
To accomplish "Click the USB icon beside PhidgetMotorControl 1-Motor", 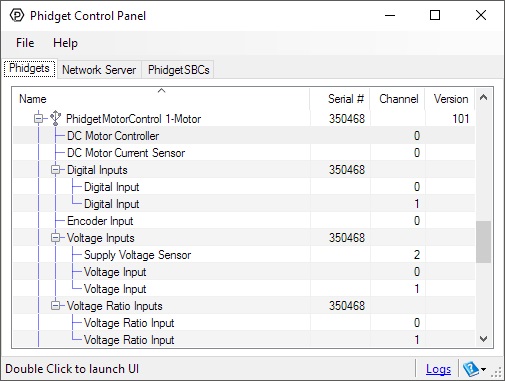I will tap(55, 118).
